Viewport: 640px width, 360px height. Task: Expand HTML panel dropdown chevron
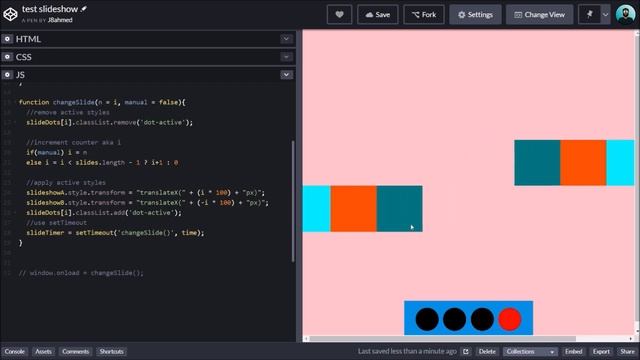coord(286,39)
